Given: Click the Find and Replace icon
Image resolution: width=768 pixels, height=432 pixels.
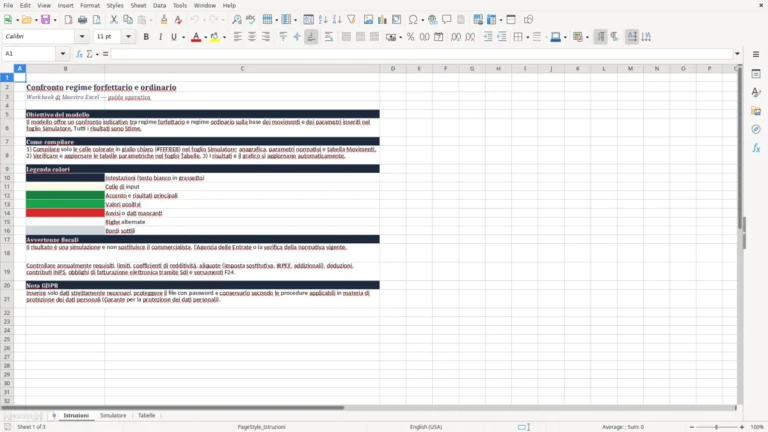Looking at the screenshot, I should click(237, 20).
